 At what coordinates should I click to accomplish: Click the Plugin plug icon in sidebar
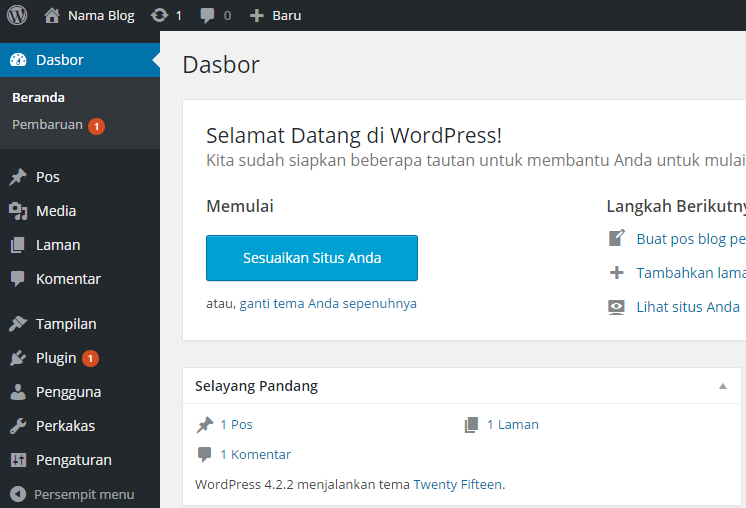(x=18, y=358)
